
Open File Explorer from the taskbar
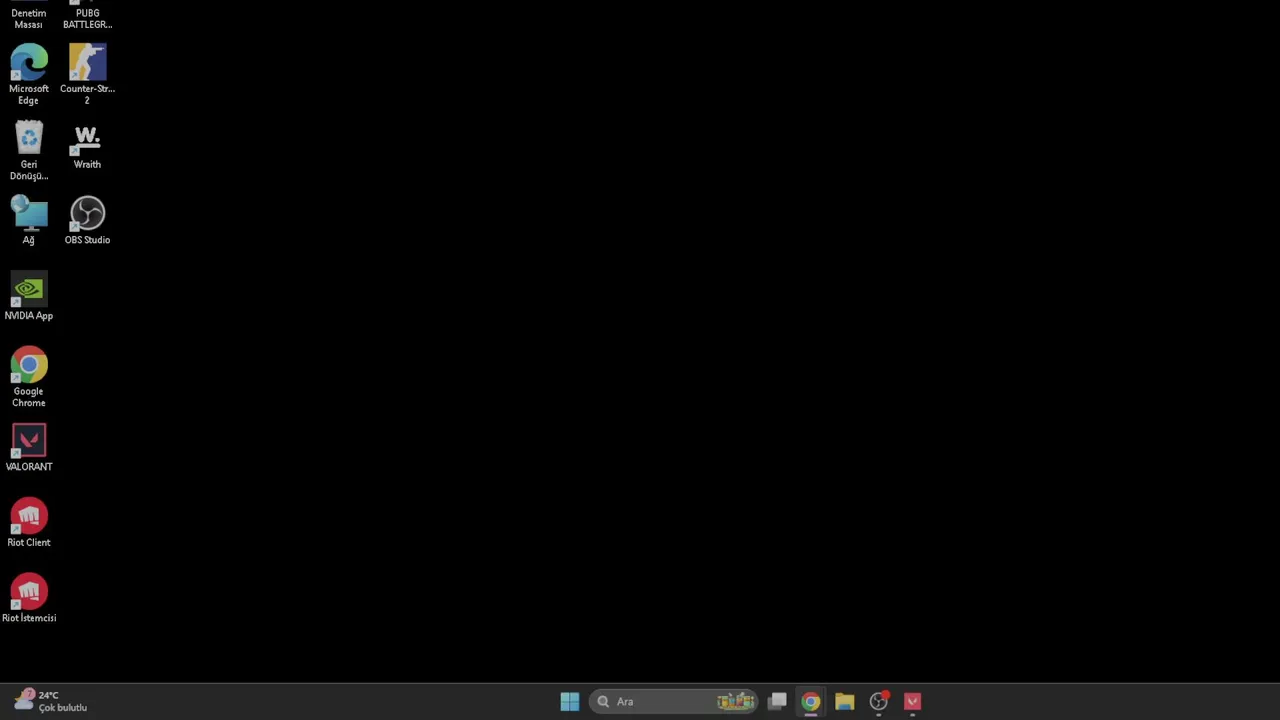(x=845, y=702)
